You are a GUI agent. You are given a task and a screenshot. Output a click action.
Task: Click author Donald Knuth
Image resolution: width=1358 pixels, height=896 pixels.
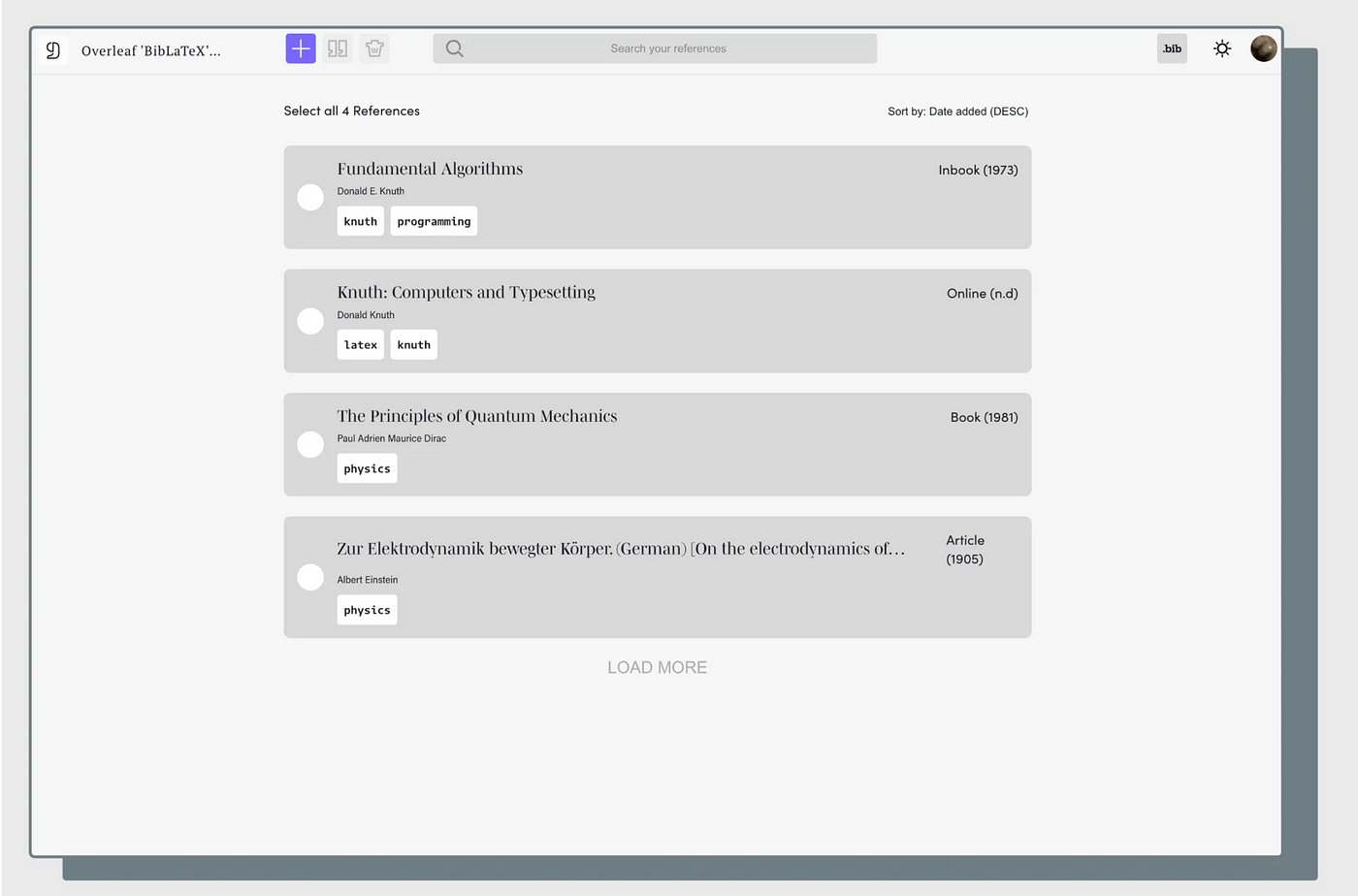click(x=366, y=315)
